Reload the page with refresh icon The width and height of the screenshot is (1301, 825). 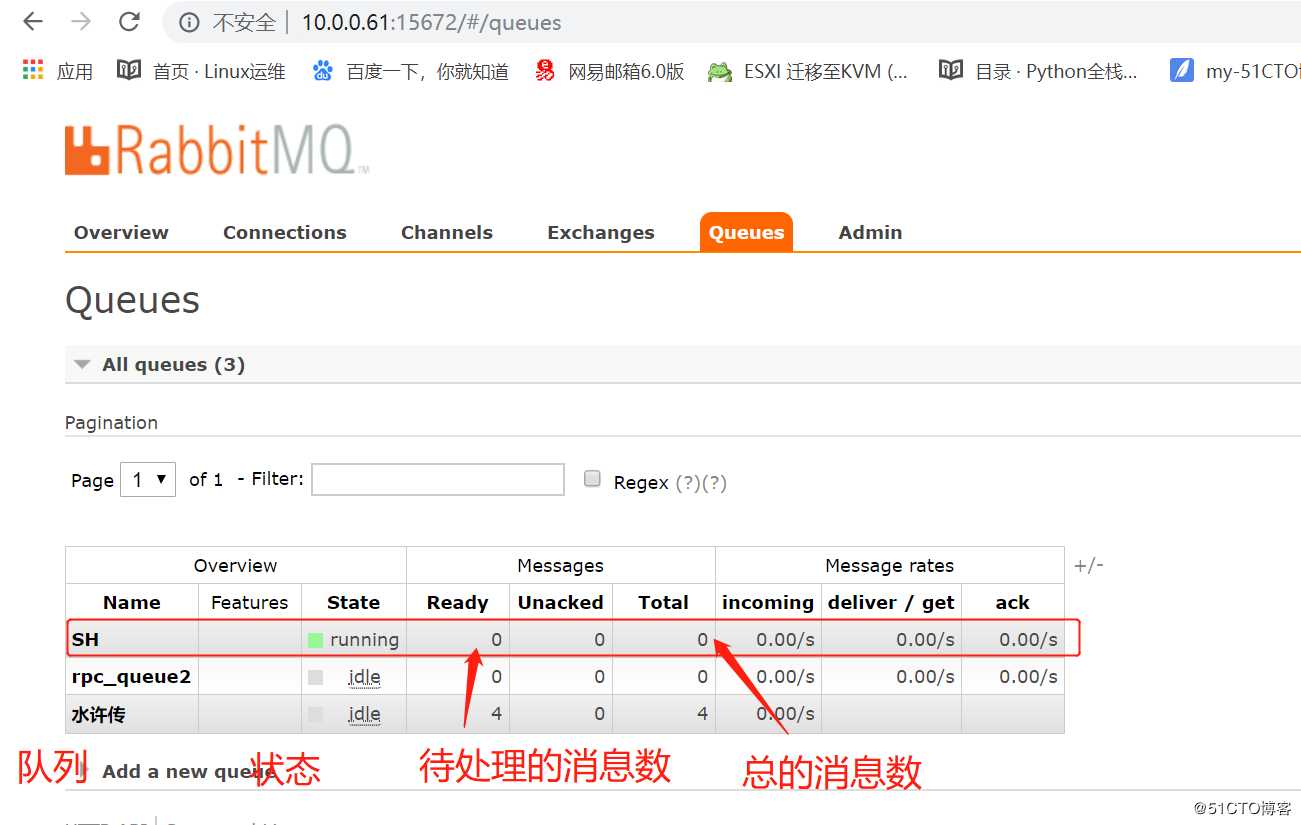click(129, 22)
